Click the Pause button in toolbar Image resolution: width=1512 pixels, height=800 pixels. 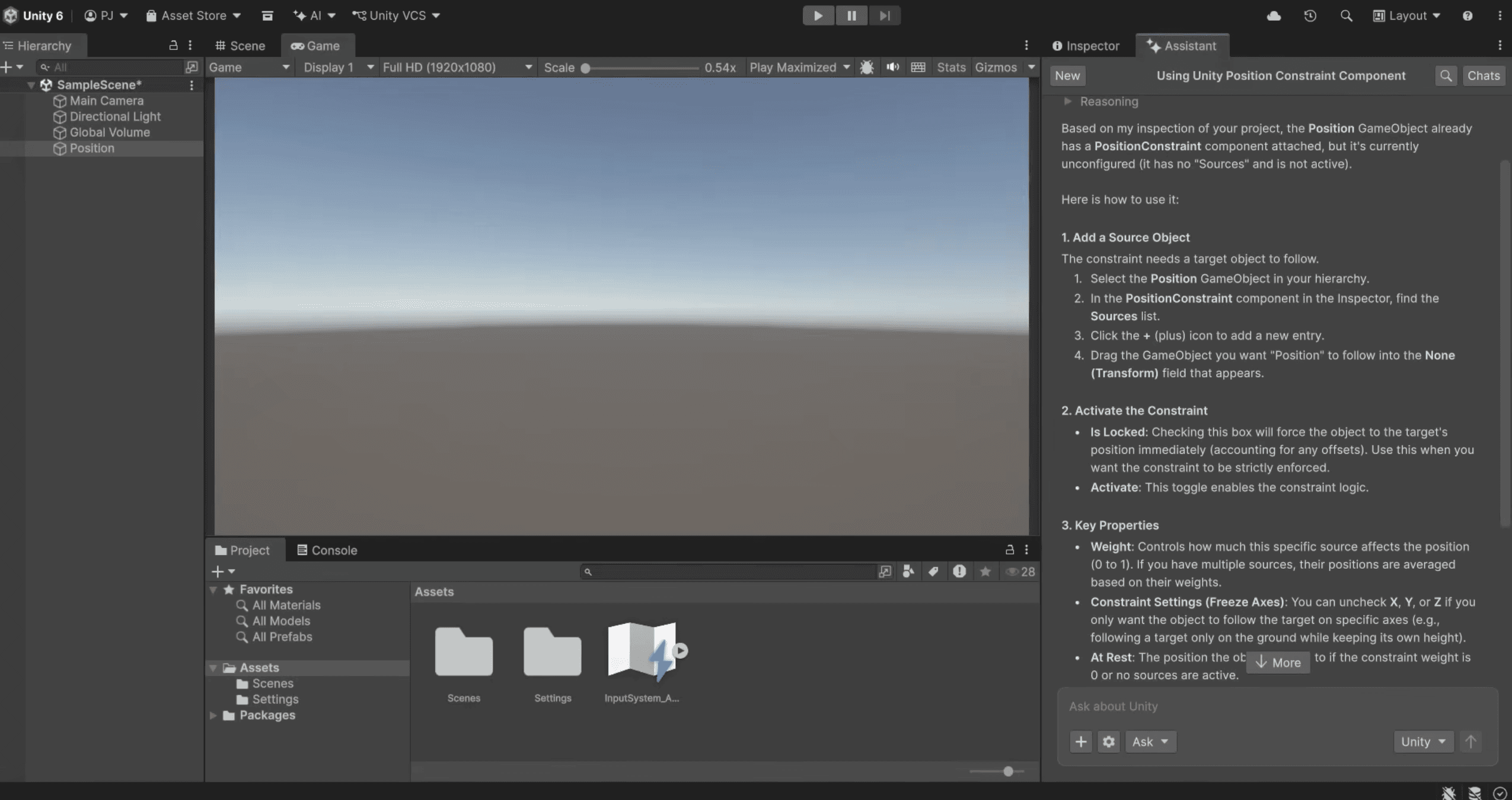[x=851, y=15]
